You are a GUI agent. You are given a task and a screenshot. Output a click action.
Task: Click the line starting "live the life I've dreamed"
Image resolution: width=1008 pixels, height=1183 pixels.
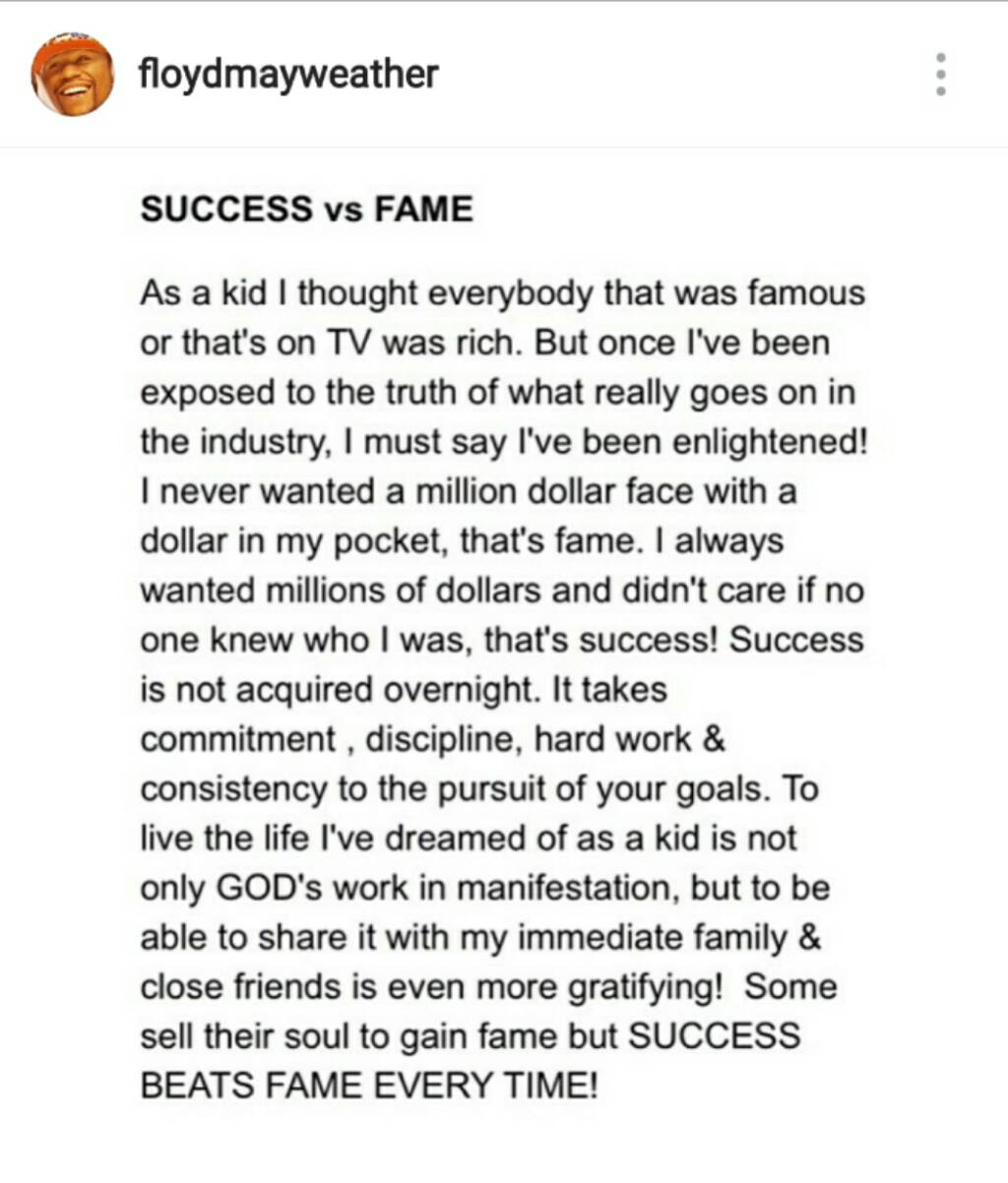[x=469, y=838]
